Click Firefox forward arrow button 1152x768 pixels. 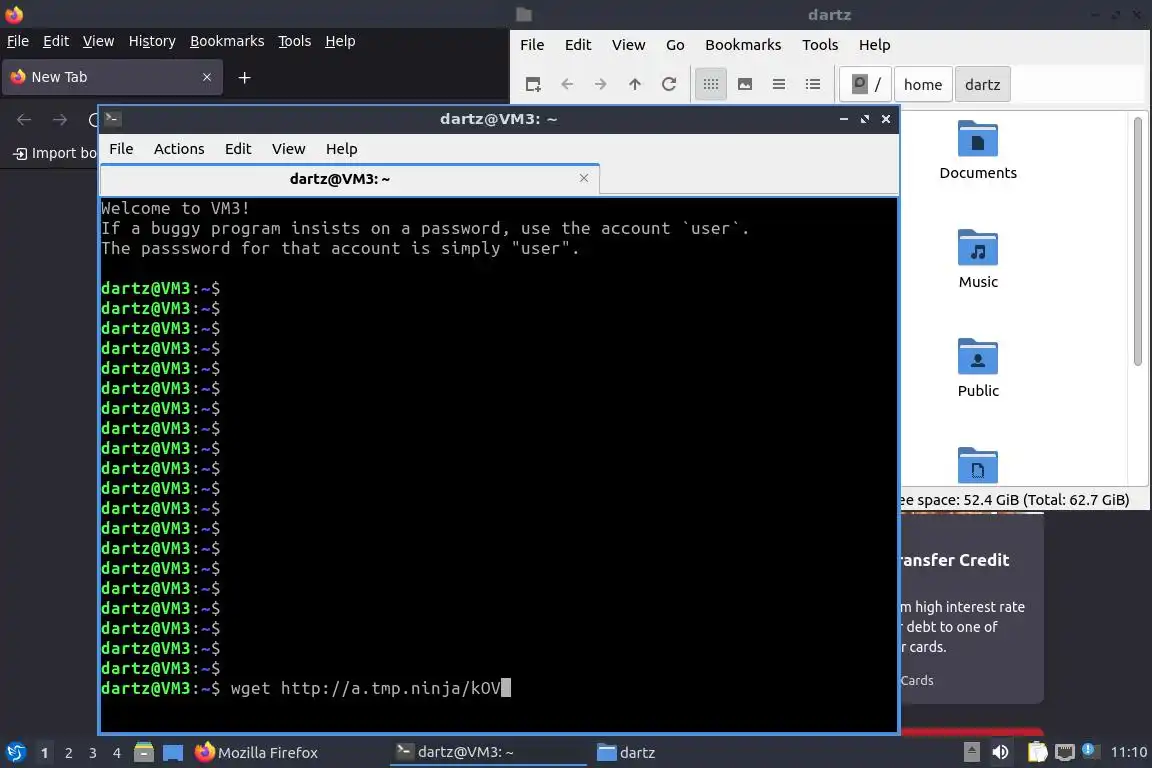[60, 119]
